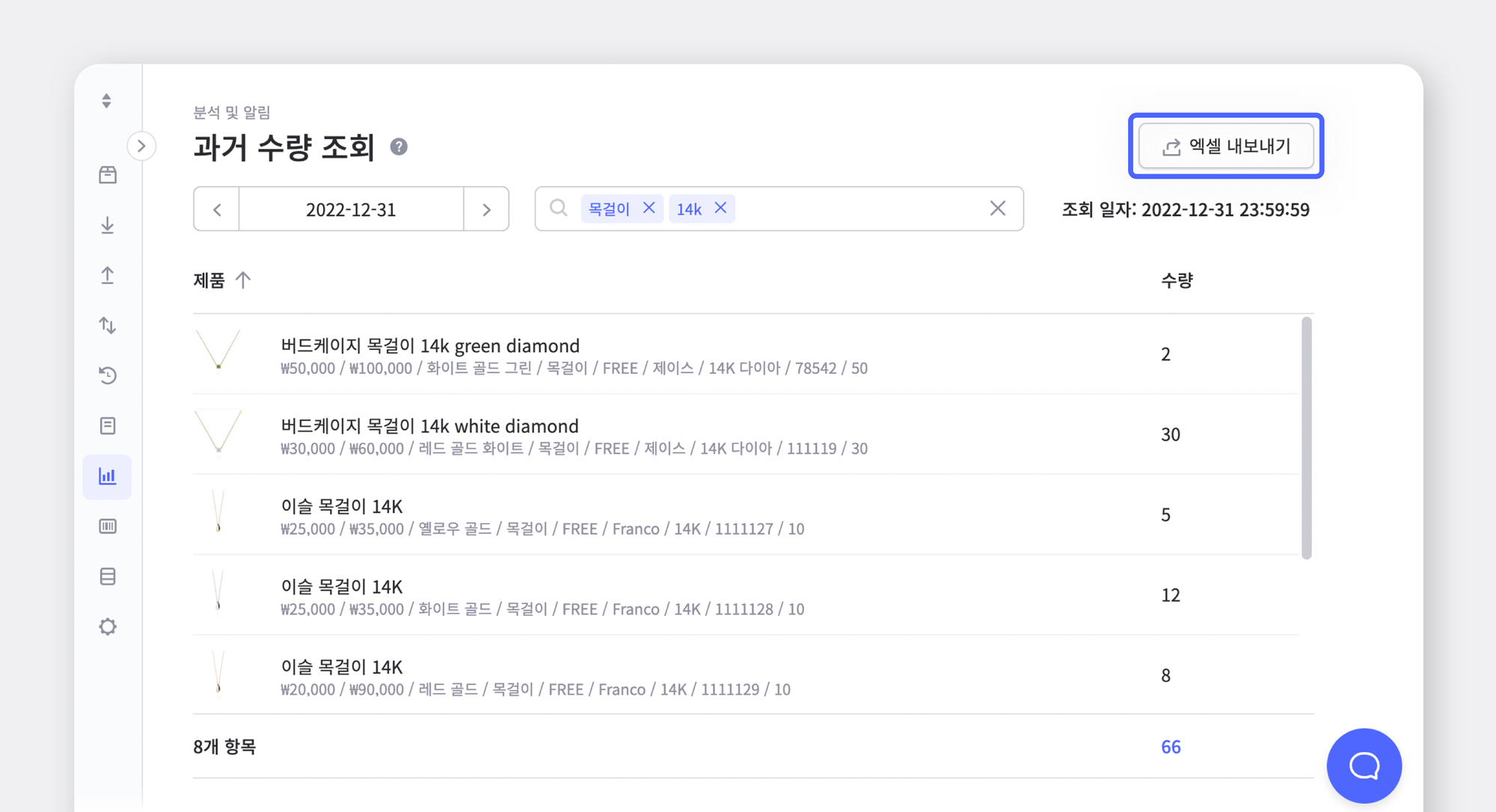Open the settings gear sidebar icon

[x=108, y=627]
